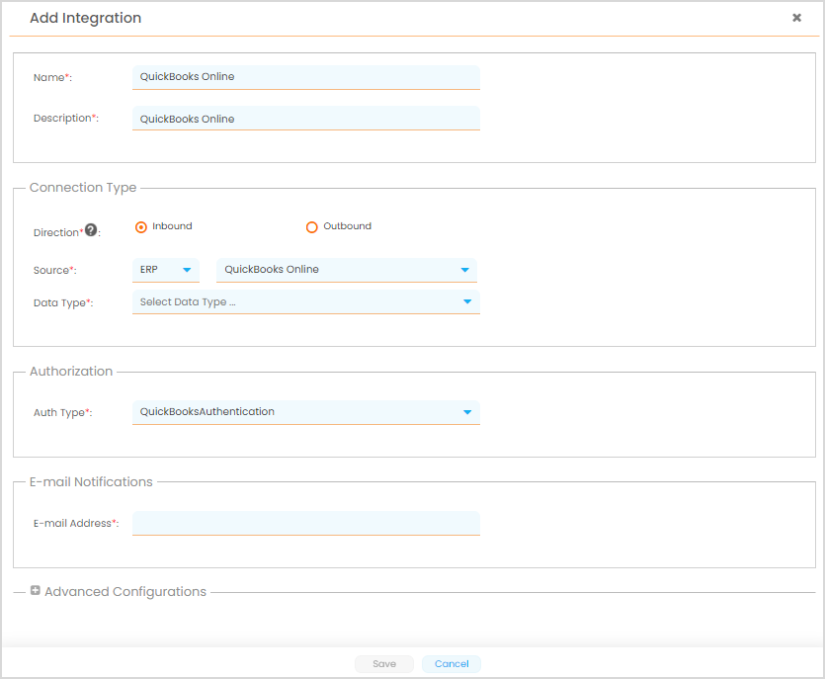This screenshot has width=825, height=679.
Task: Click the Direction help question mark icon
Action: point(91,230)
